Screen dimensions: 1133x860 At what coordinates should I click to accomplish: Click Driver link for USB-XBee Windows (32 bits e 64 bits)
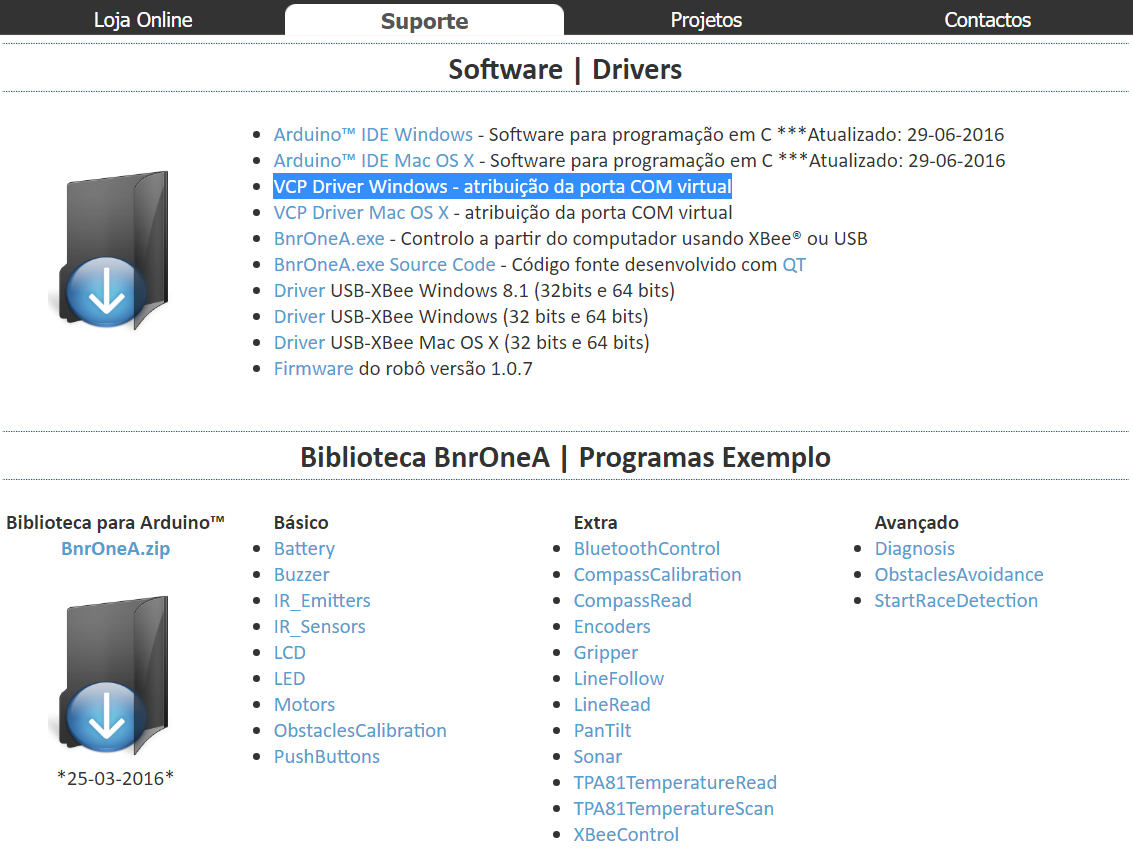299,317
